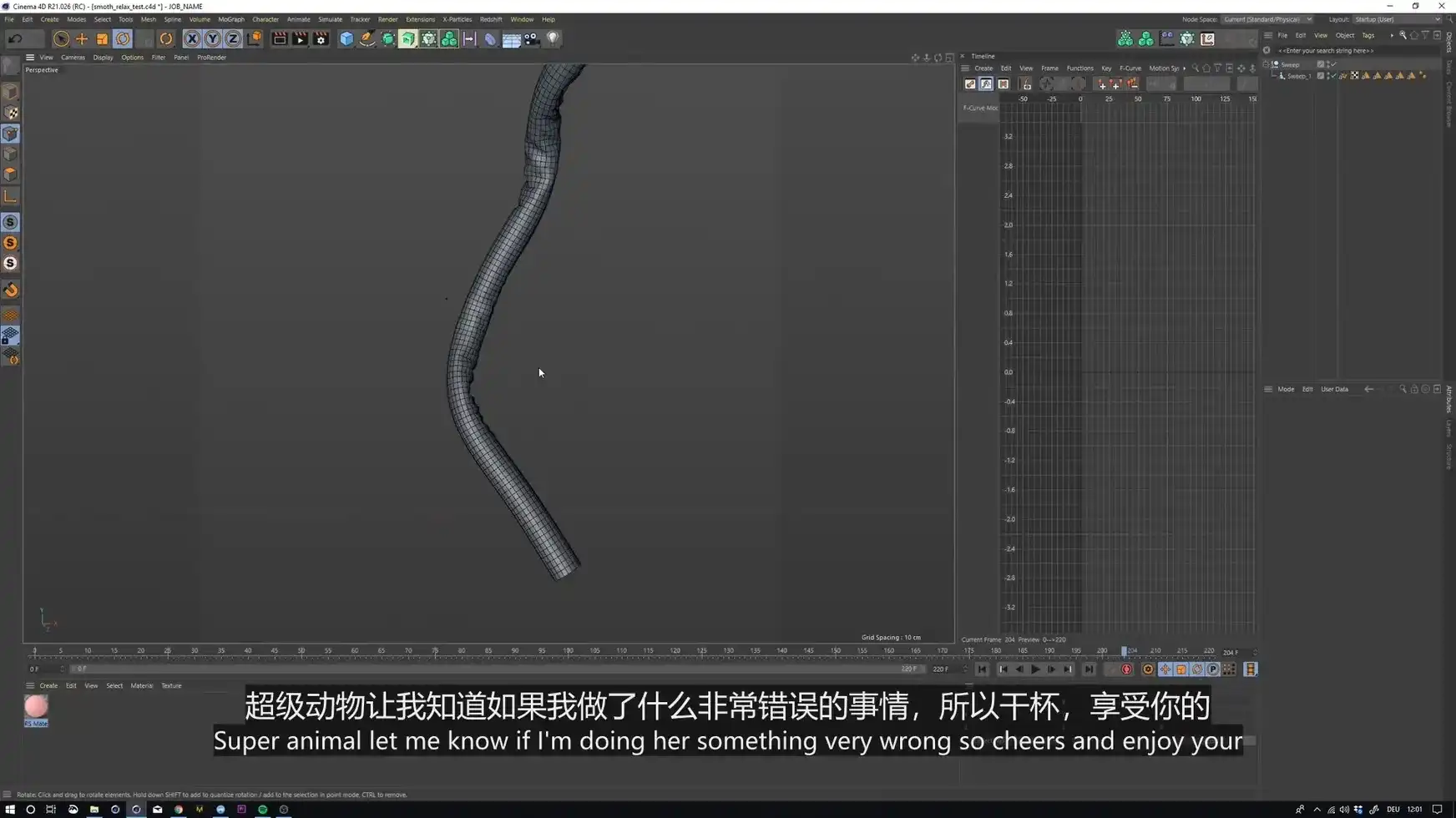Viewport: 1456px width, 818px height.
Task: Click the ProRender menu in the viewport
Action: 211,57
